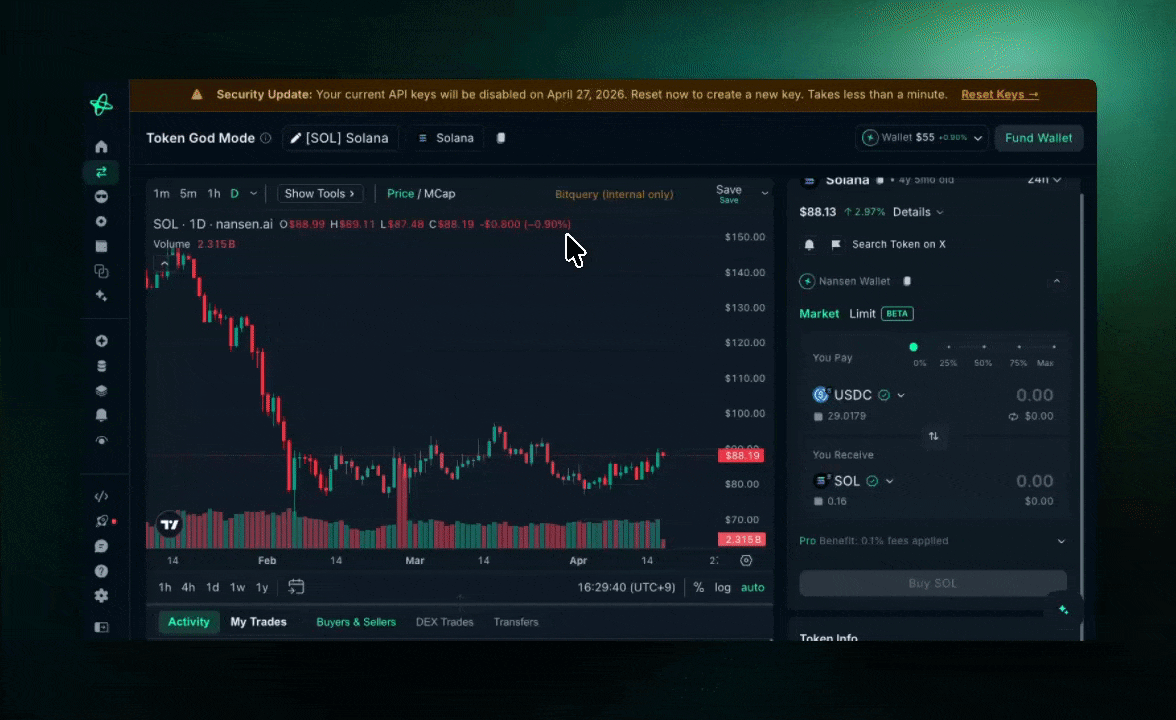The height and width of the screenshot is (720, 1176).
Task: Open the Home page from sidebar
Action: pyautogui.click(x=101, y=146)
